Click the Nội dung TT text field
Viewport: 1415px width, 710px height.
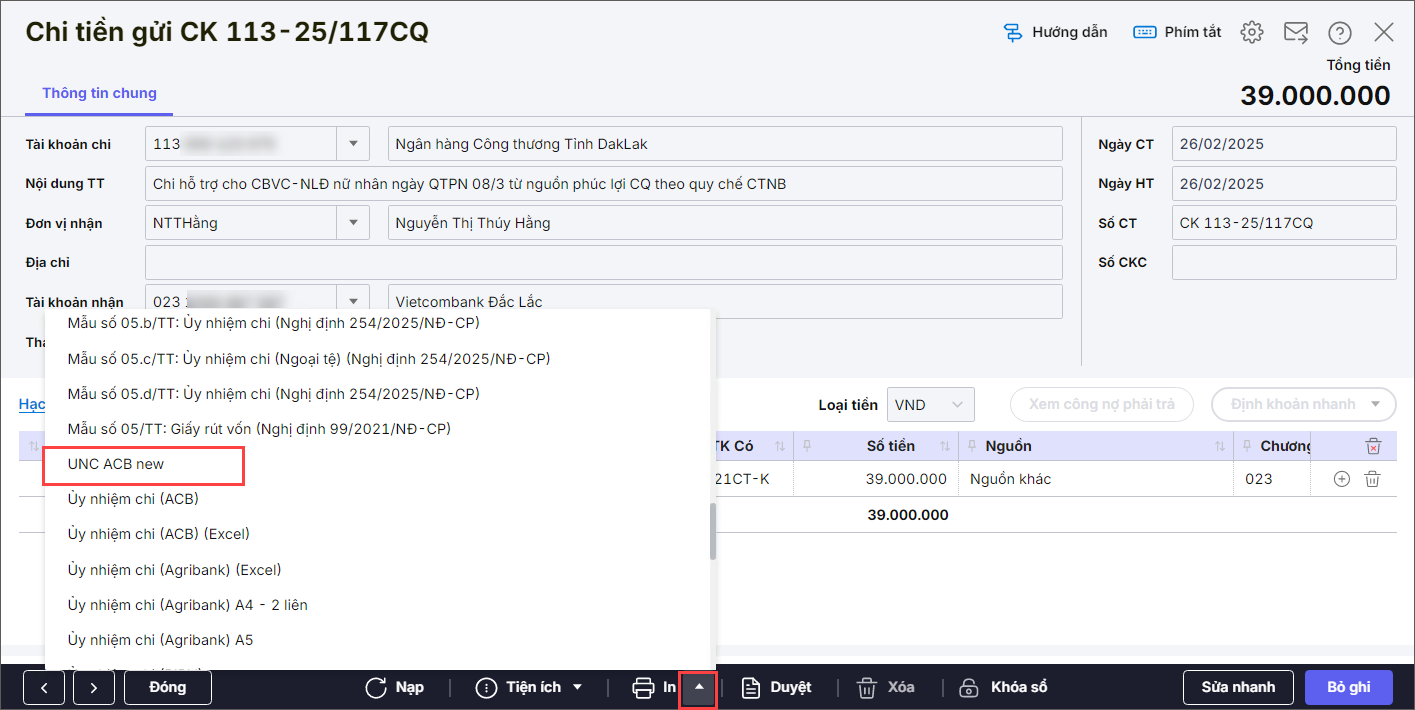(603, 184)
